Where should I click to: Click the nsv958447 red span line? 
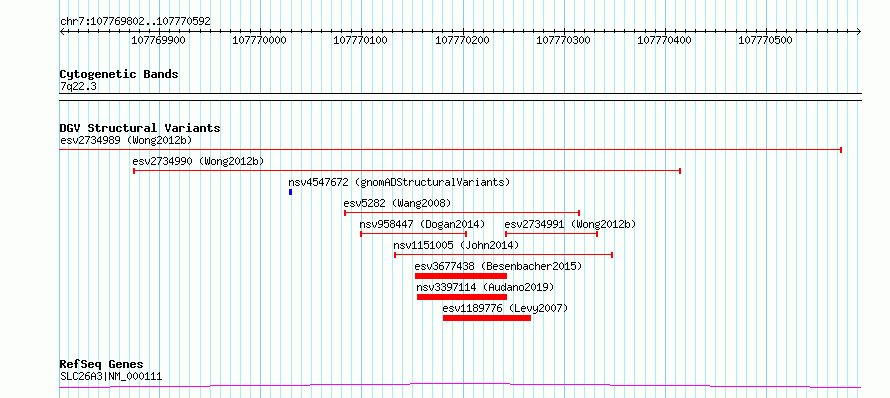(x=413, y=234)
